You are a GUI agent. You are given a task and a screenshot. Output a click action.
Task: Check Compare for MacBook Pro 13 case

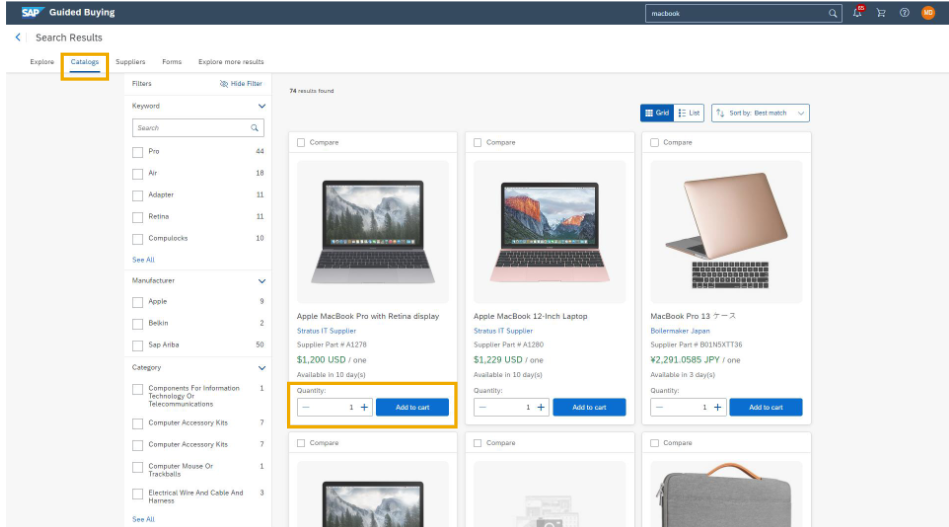(x=654, y=142)
